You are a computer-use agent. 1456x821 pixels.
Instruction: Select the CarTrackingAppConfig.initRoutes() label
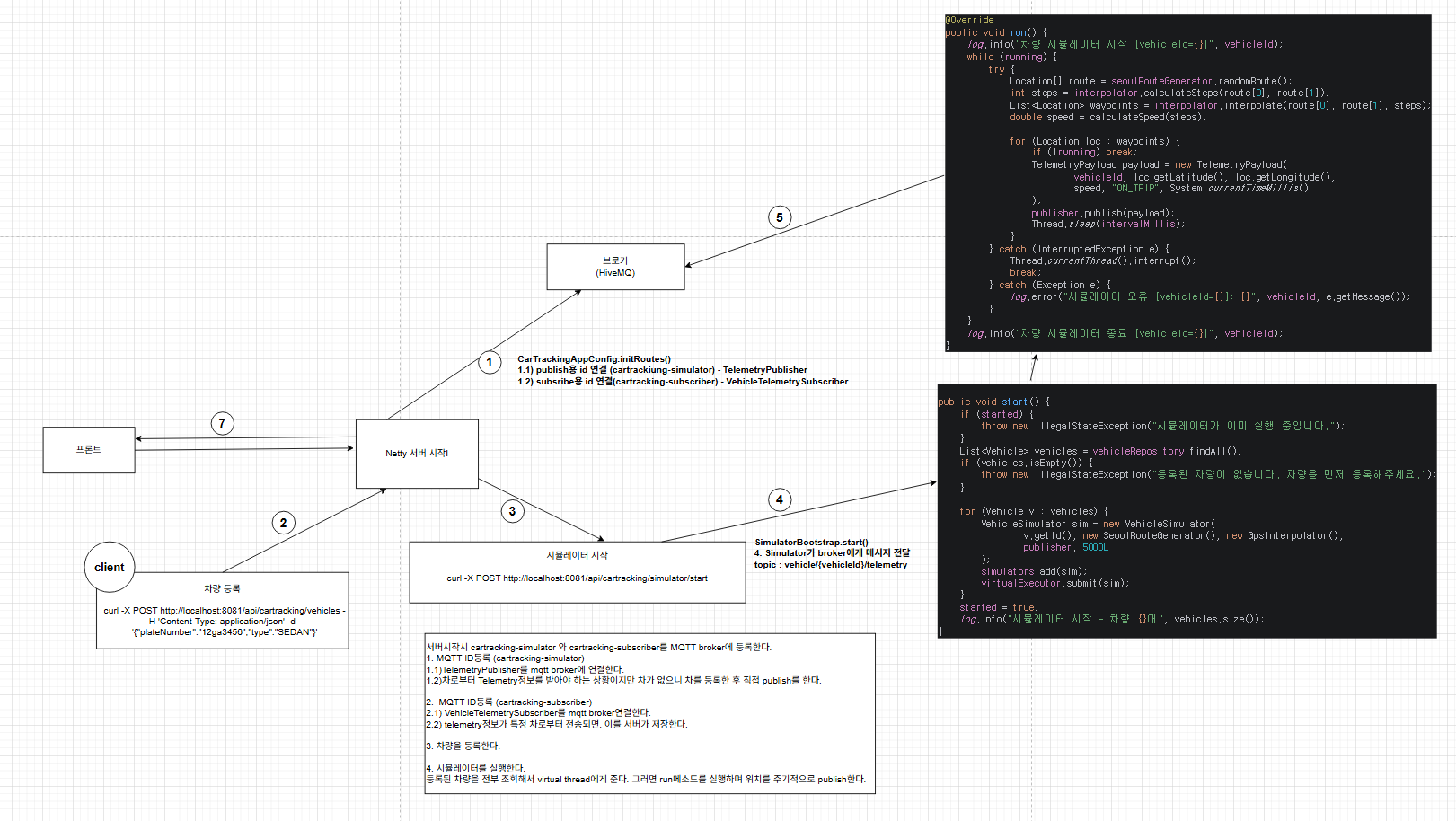click(x=594, y=358)
